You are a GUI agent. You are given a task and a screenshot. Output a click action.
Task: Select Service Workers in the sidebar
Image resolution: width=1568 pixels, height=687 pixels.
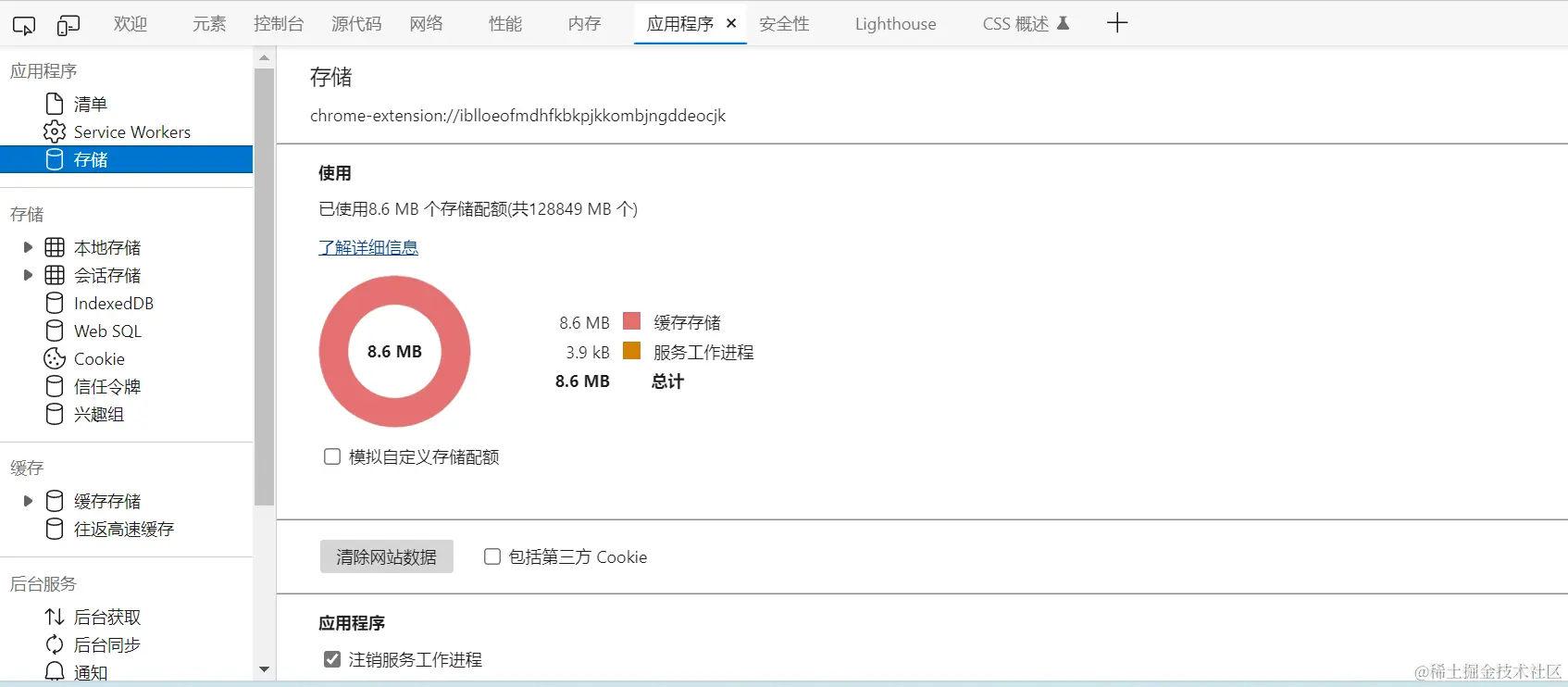pos(127,131)
